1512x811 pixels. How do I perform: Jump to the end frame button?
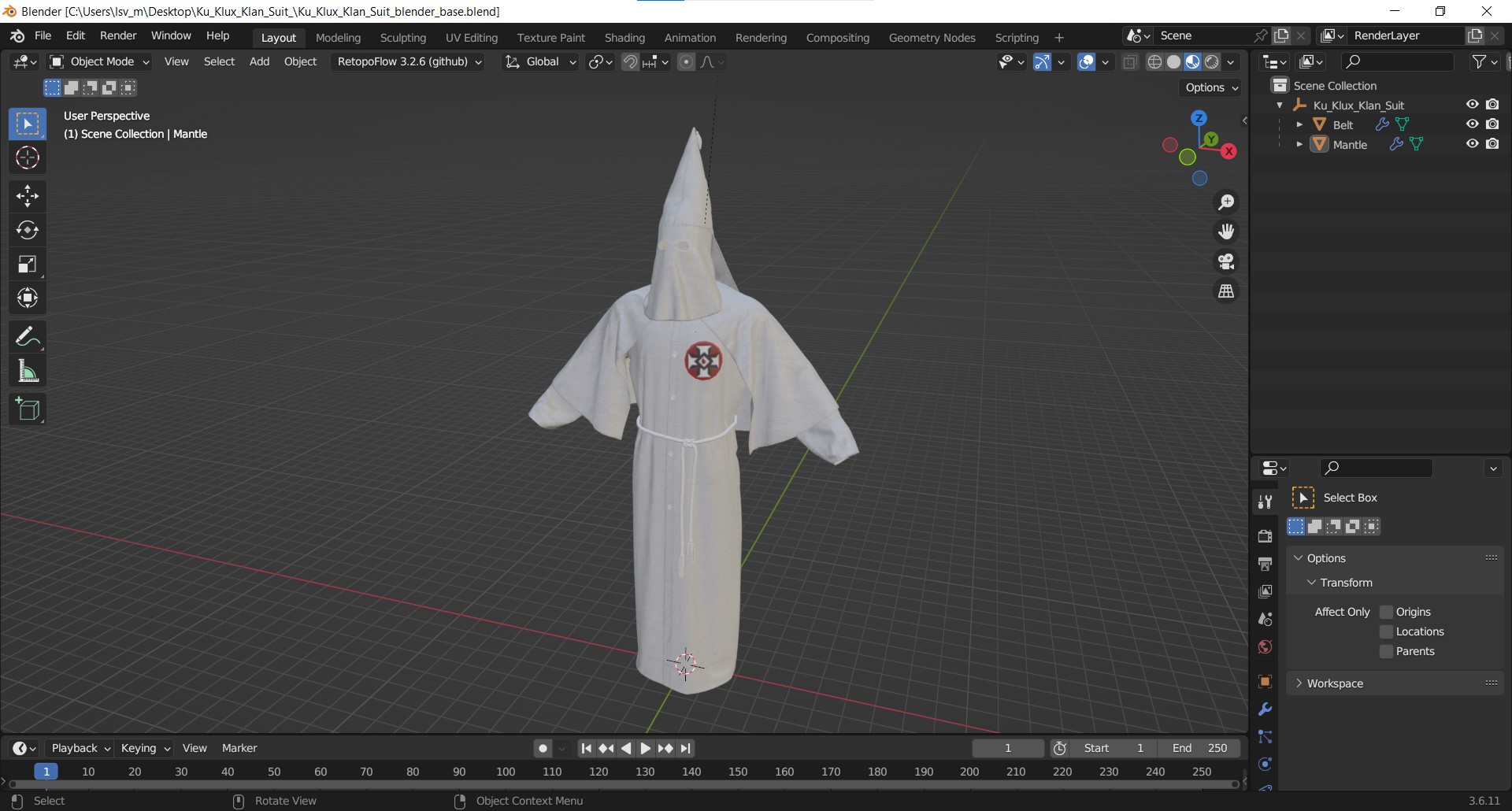(686, 749)
